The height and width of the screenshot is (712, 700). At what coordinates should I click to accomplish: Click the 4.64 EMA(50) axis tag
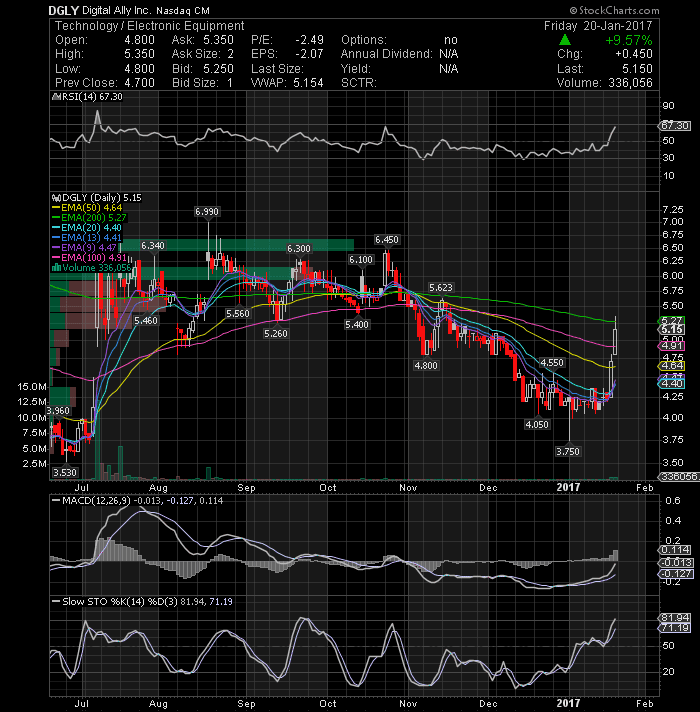point(672,366)
